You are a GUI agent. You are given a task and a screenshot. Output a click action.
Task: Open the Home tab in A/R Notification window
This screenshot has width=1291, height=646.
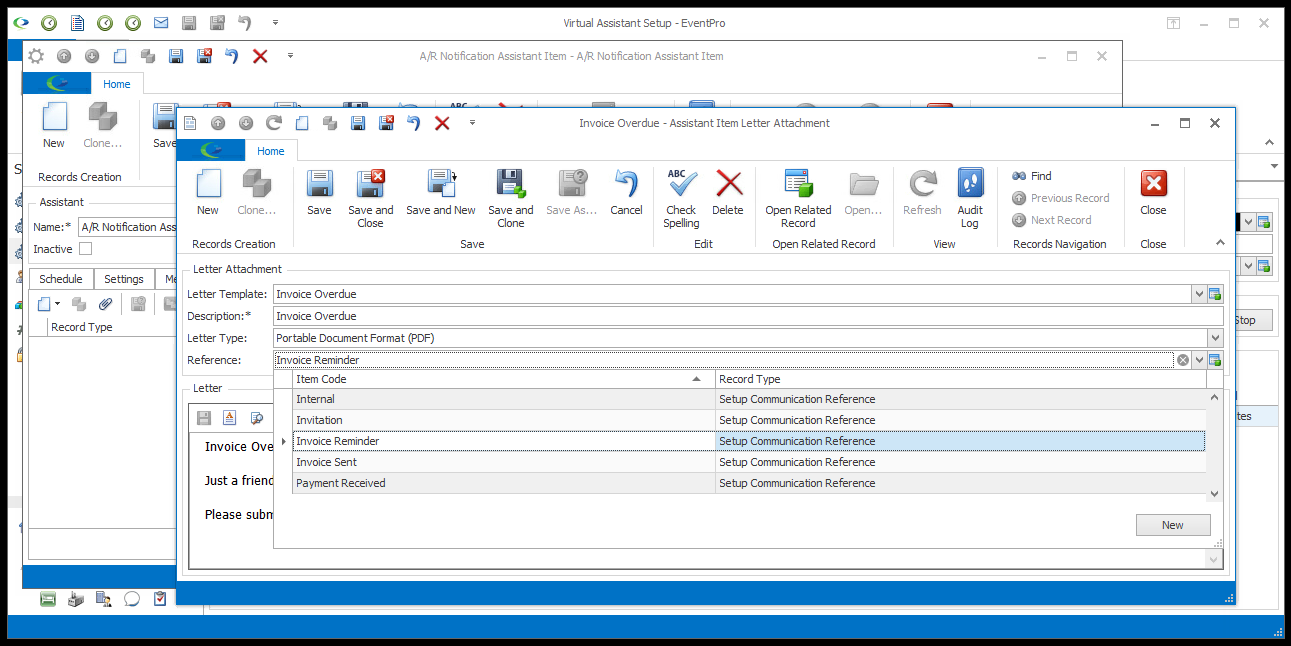116,84
